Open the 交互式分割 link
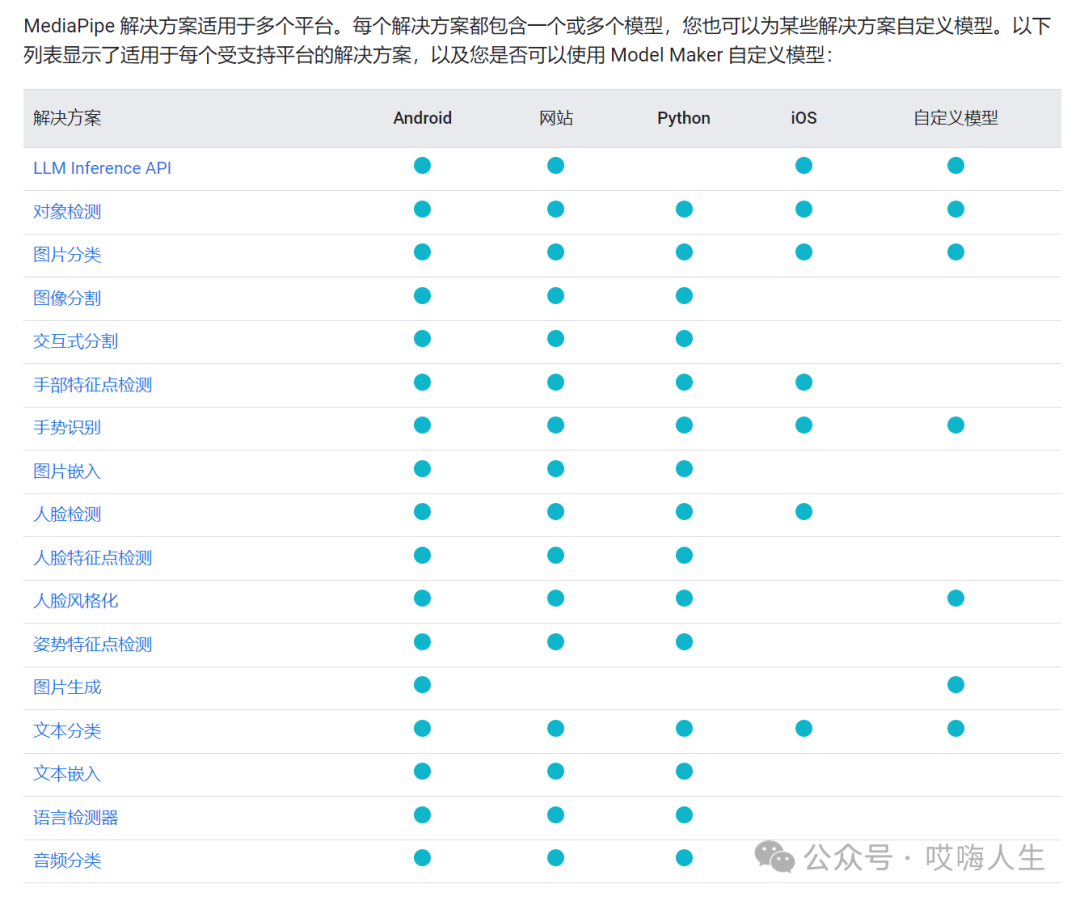 76,341
